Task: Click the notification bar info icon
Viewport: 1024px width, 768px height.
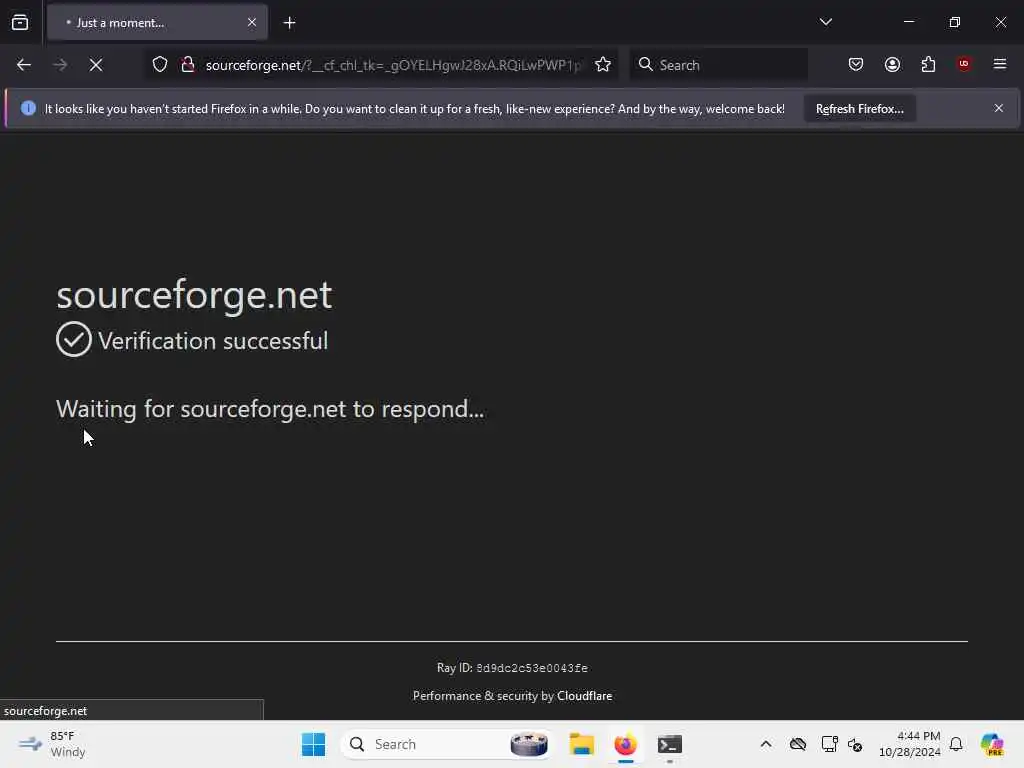Action: point(28,108)
